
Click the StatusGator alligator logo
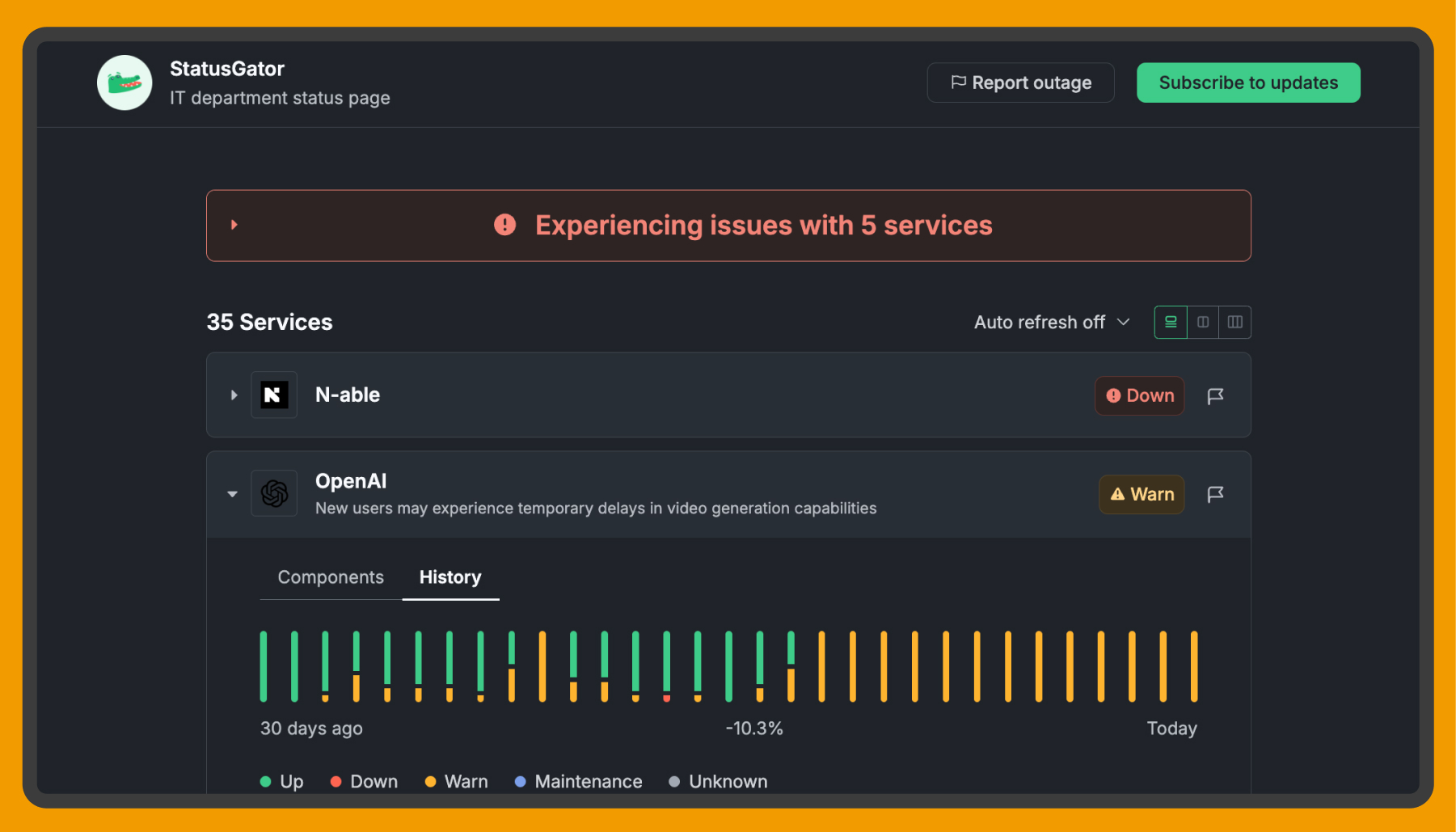click(x=124, y=82)
